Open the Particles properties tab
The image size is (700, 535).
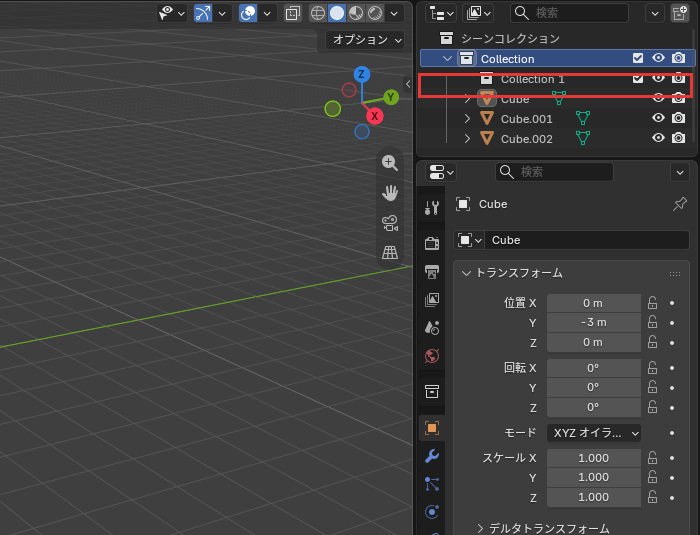(432, 484)
